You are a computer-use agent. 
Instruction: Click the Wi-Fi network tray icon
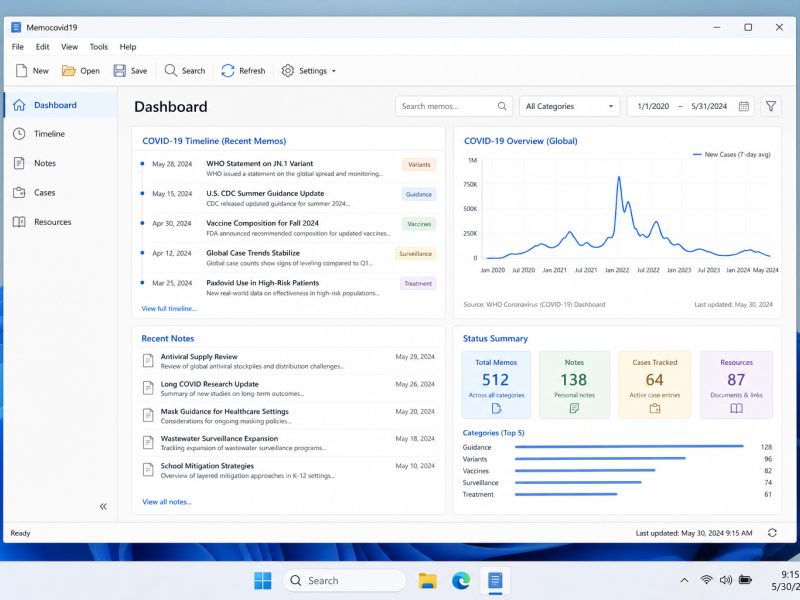point(706,580)
